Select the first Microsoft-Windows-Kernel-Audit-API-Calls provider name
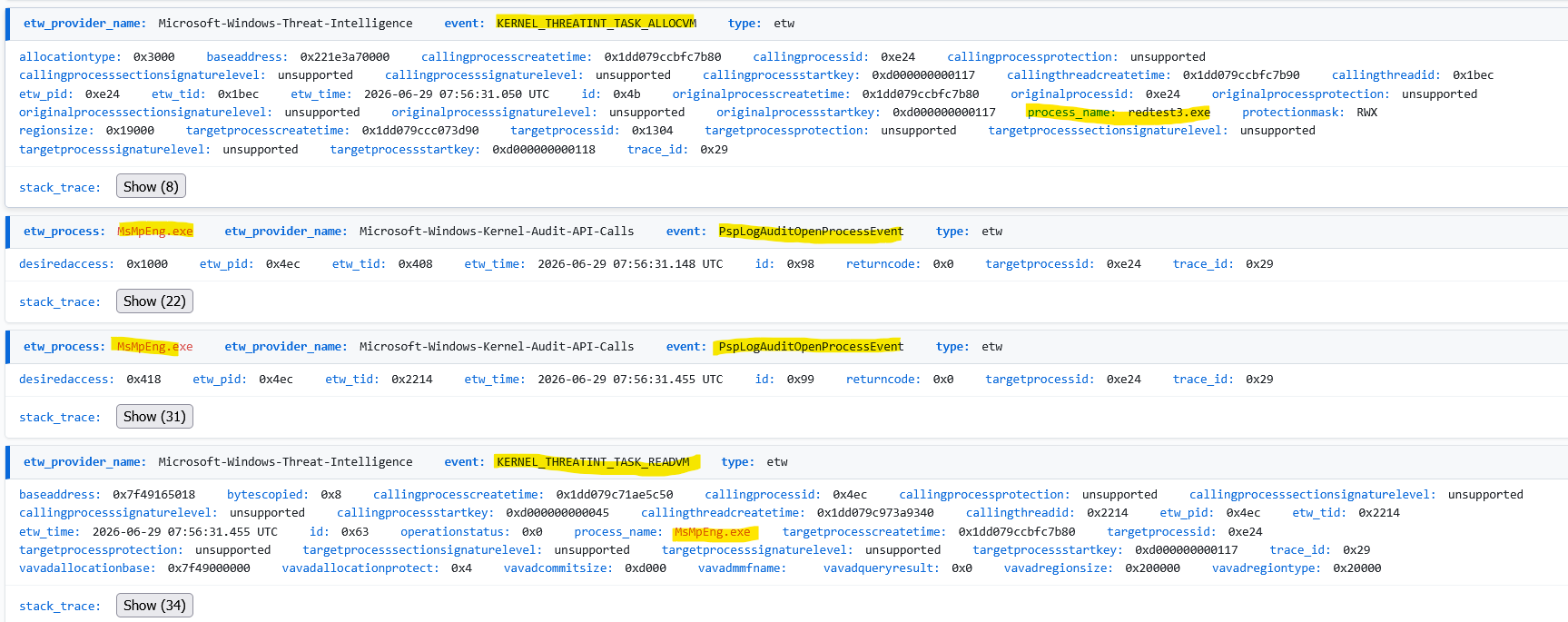 (497, 231)
